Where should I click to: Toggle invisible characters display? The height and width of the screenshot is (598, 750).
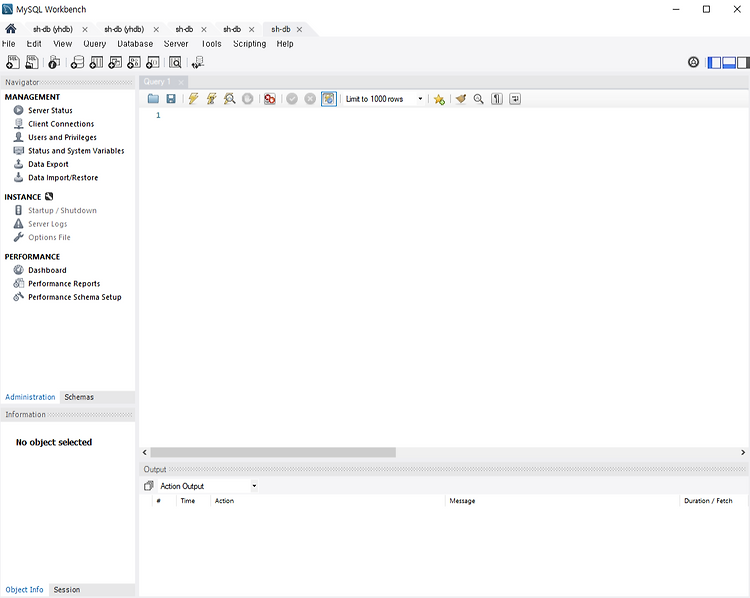coord(497,99)
